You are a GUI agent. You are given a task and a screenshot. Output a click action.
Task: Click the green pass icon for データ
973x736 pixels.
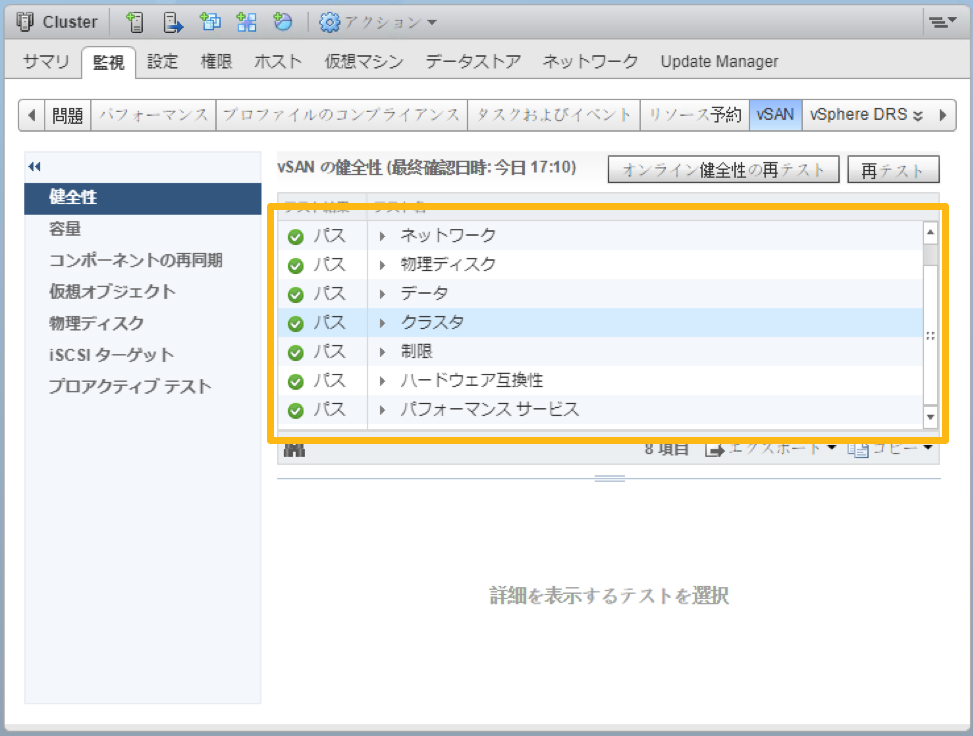[x=296, y=295]
